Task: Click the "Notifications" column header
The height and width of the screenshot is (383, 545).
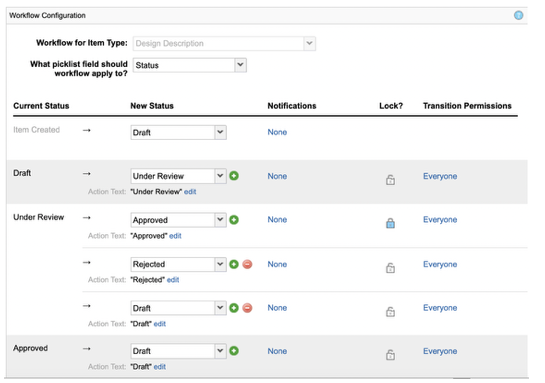Action: tap(292, 106)
